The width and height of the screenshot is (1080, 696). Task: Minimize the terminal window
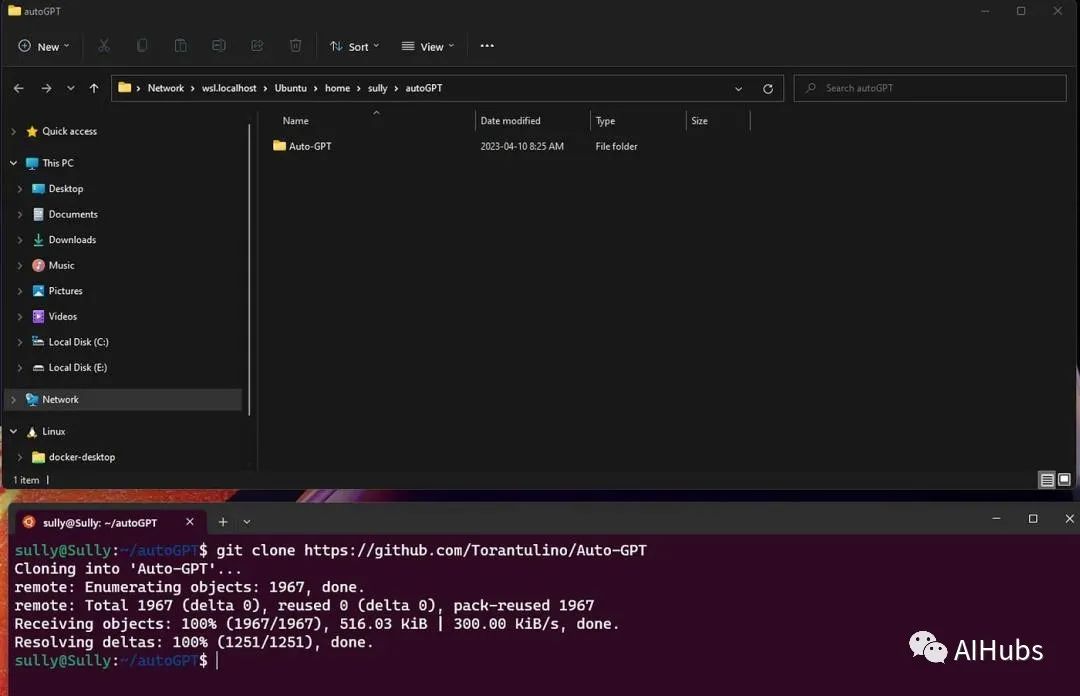point(996,518)
